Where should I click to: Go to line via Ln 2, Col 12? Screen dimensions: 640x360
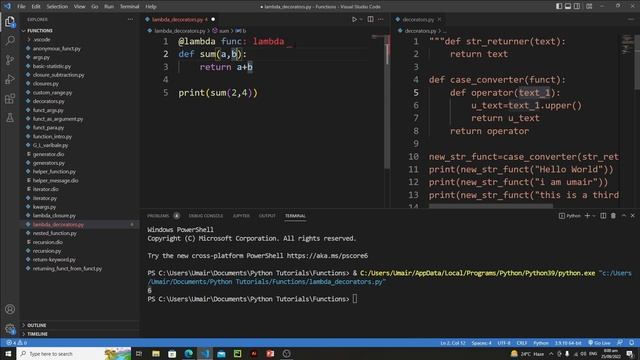453,343
